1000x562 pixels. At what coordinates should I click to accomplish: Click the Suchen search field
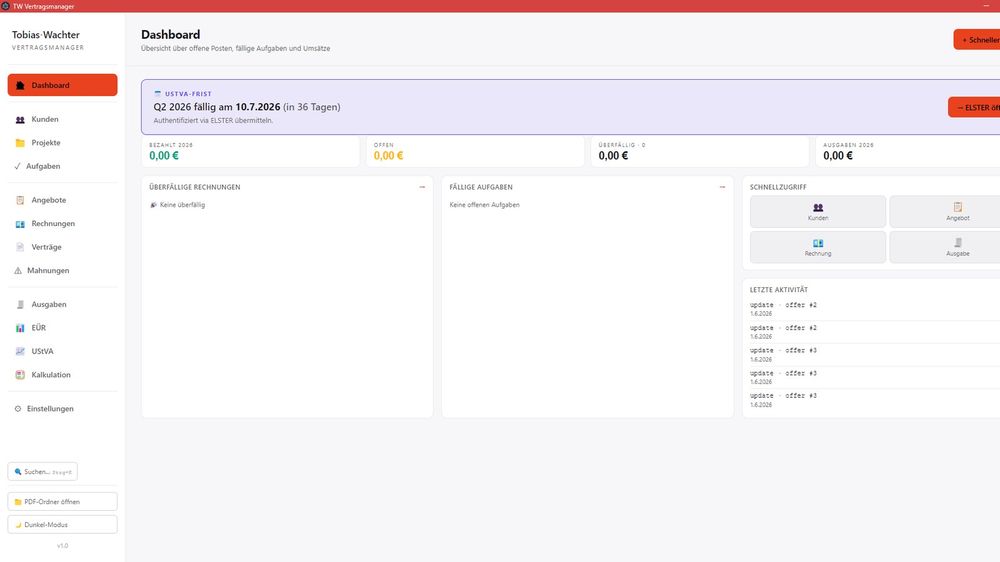43,472
